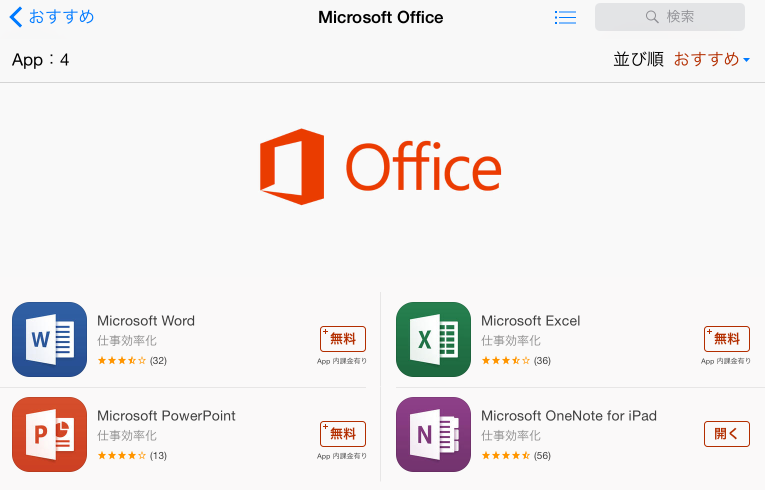765x490 pixels.
Task: Click 仕事効率化 category under Microsoft Excel
Action: tap(511, 341)
